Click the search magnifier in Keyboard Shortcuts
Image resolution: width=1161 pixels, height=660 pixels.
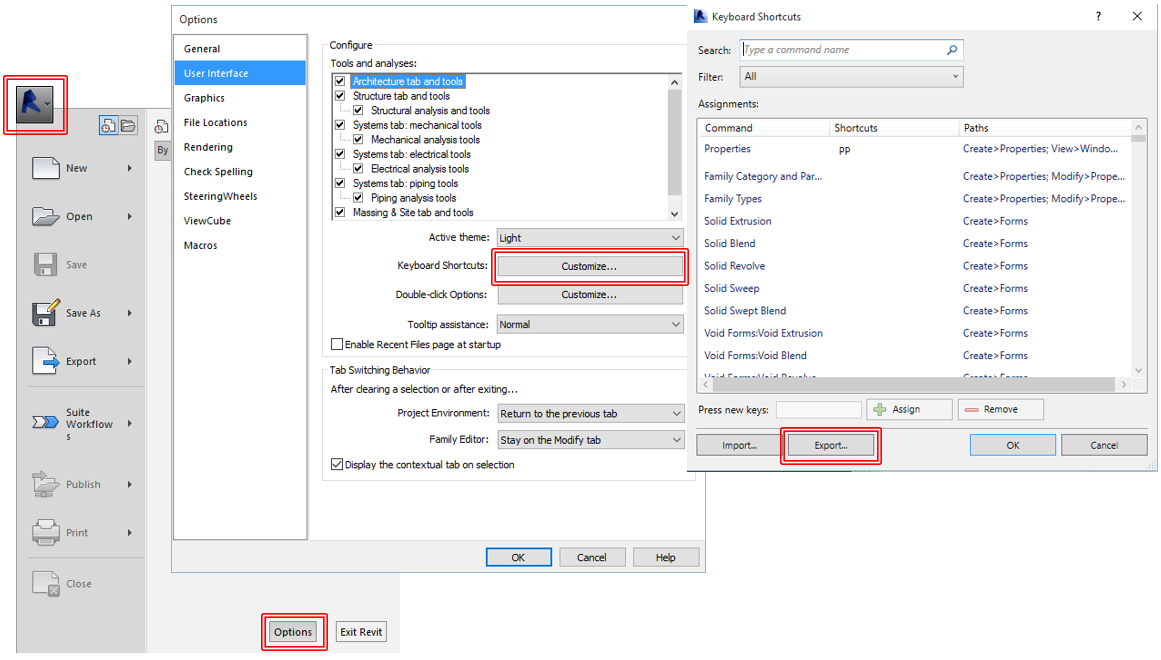pos(952,49)
